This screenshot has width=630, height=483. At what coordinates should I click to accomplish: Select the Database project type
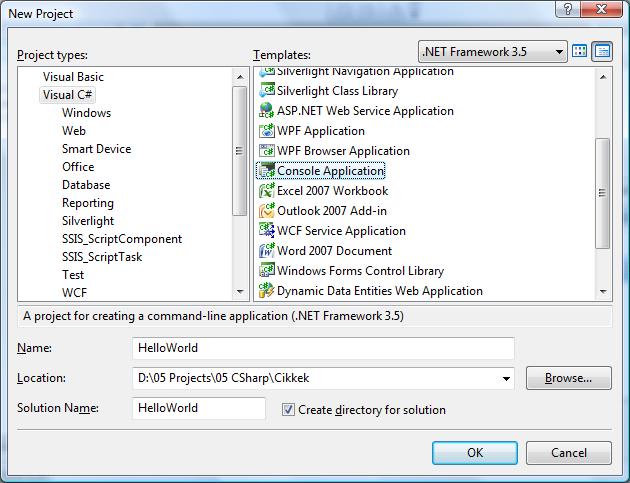[86, 185]
